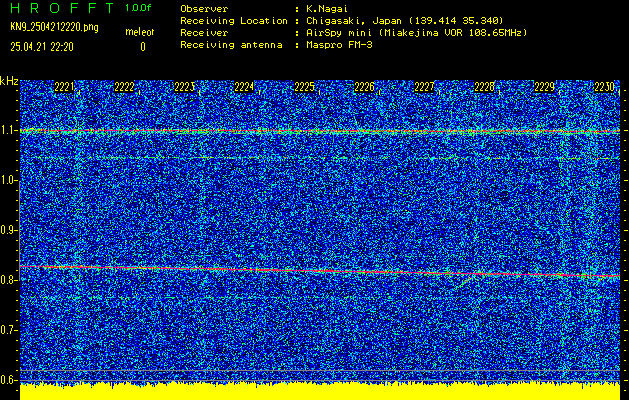
Task: Click the kHz axis unit label
Action: click(9, 81)
